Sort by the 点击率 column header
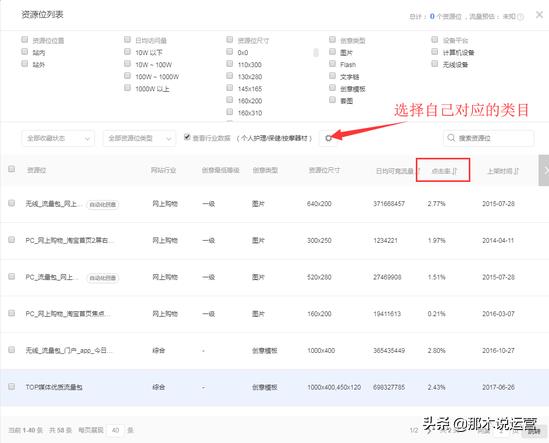The width and height of the screenshot is (549, 443). click(444, 171)
